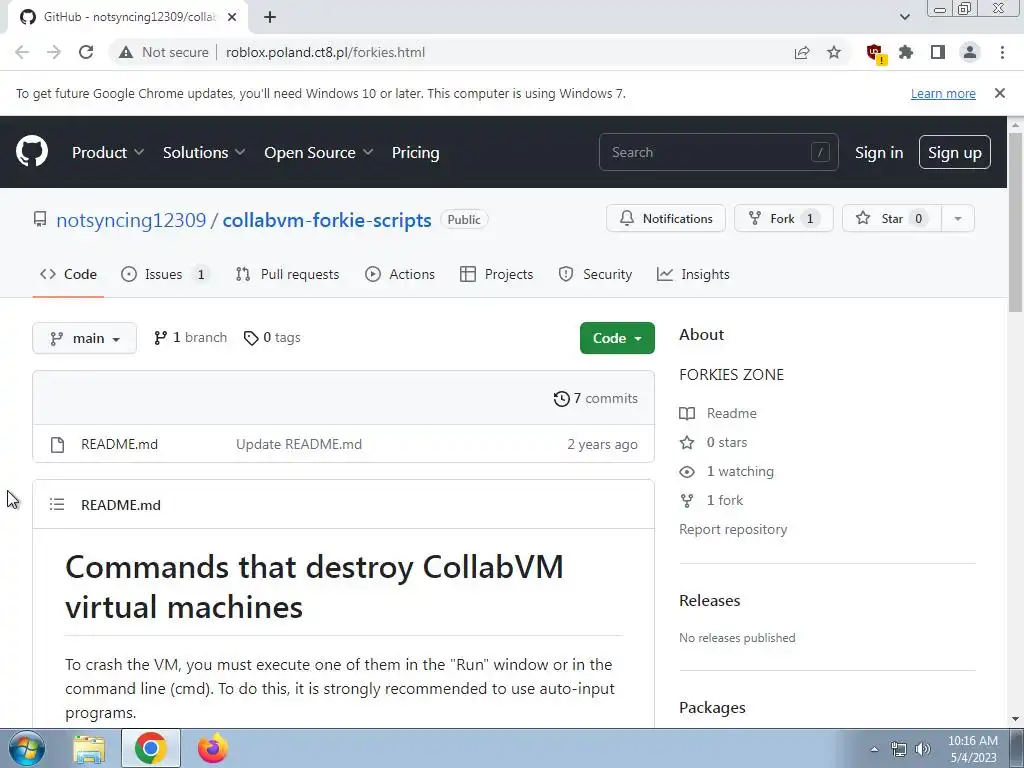
Task: Toggle the browser side panel icon
Action: click(938, 52)
